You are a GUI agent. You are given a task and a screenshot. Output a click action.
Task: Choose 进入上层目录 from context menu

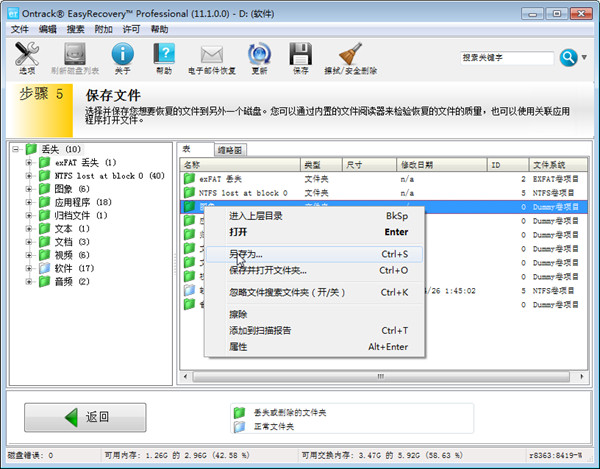coord(314,216)
